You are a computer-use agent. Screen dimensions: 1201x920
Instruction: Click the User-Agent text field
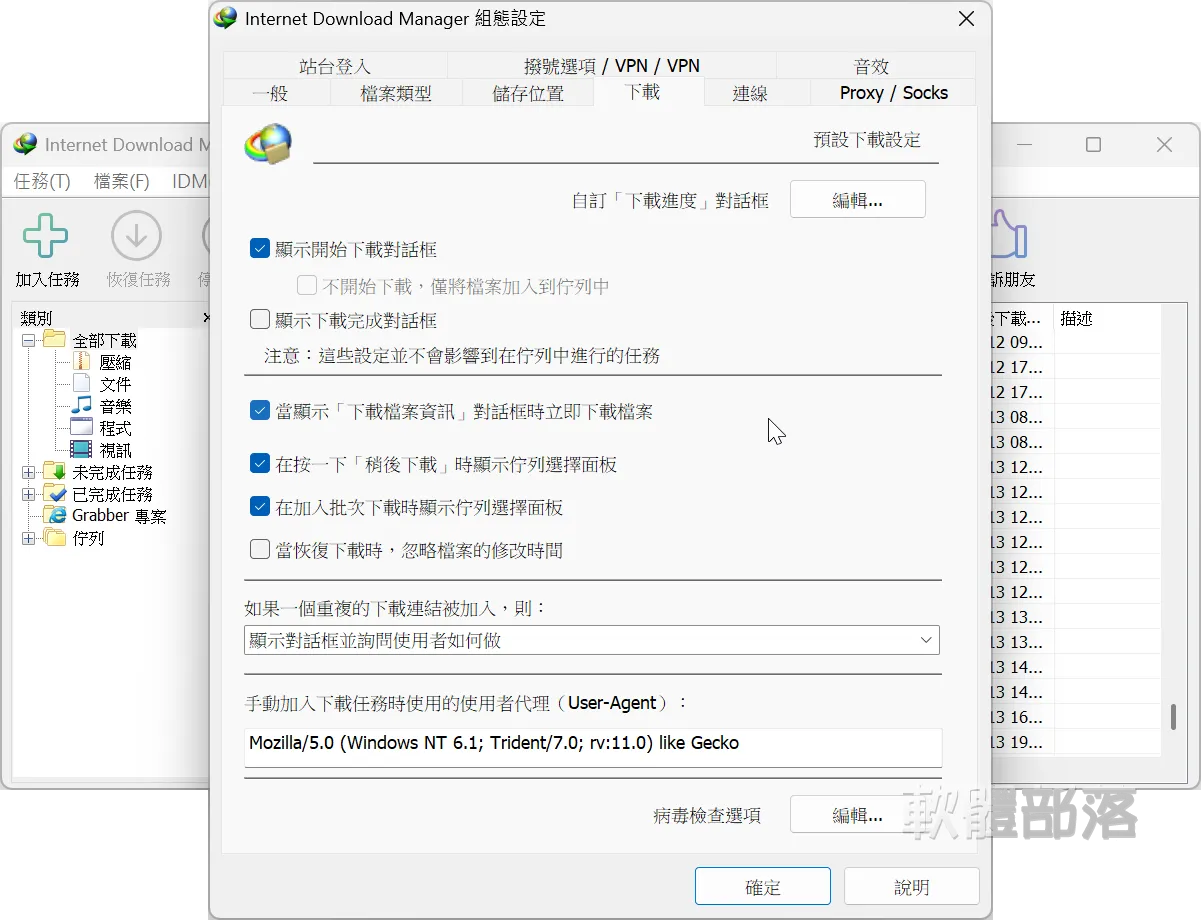[x=593, y=748]
